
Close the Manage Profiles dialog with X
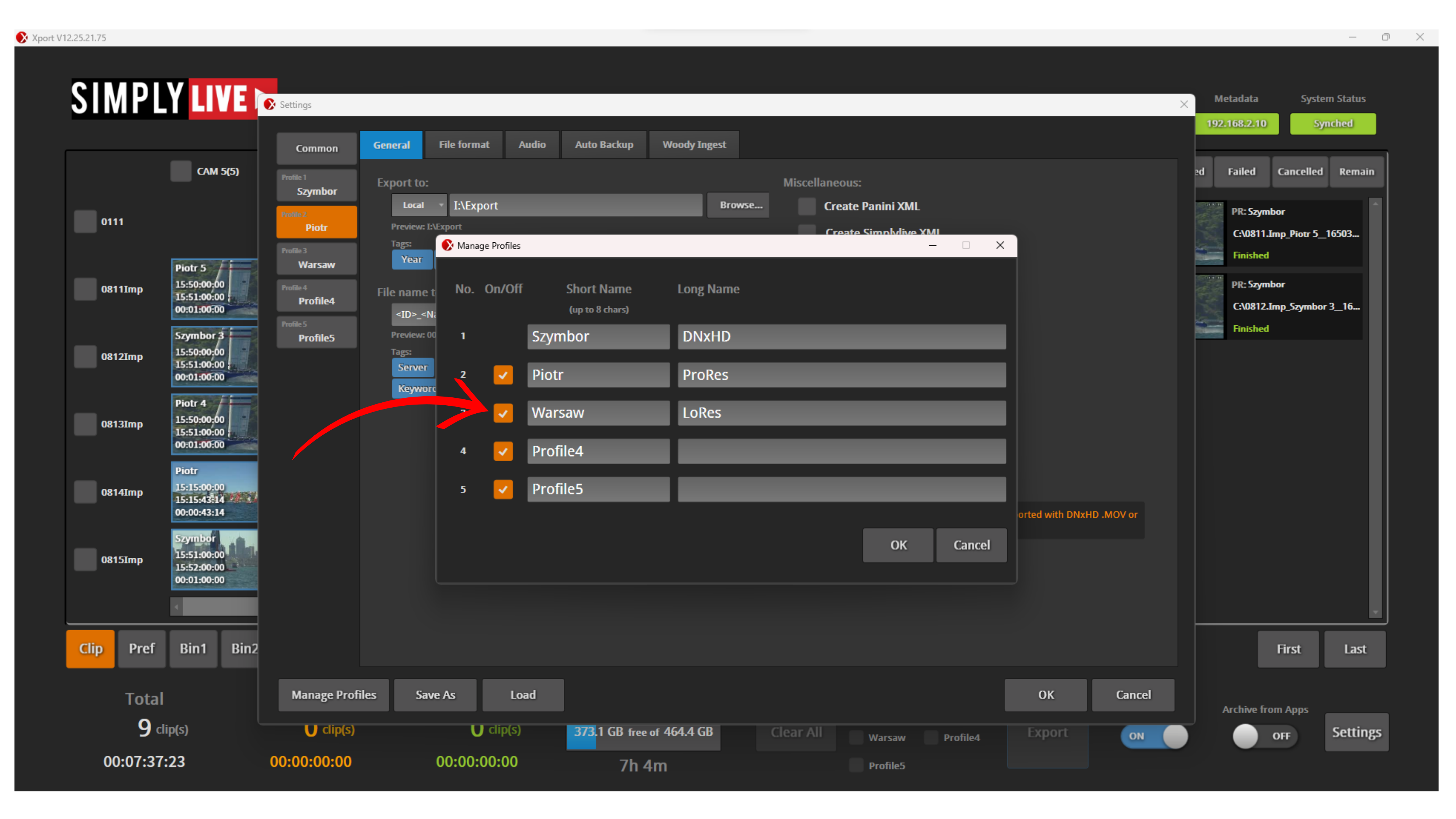(1000, 245)
